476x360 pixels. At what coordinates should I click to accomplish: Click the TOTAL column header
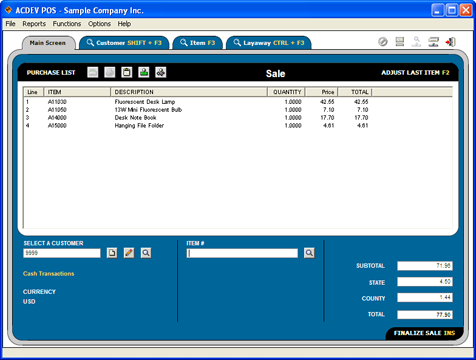[355, 92]
